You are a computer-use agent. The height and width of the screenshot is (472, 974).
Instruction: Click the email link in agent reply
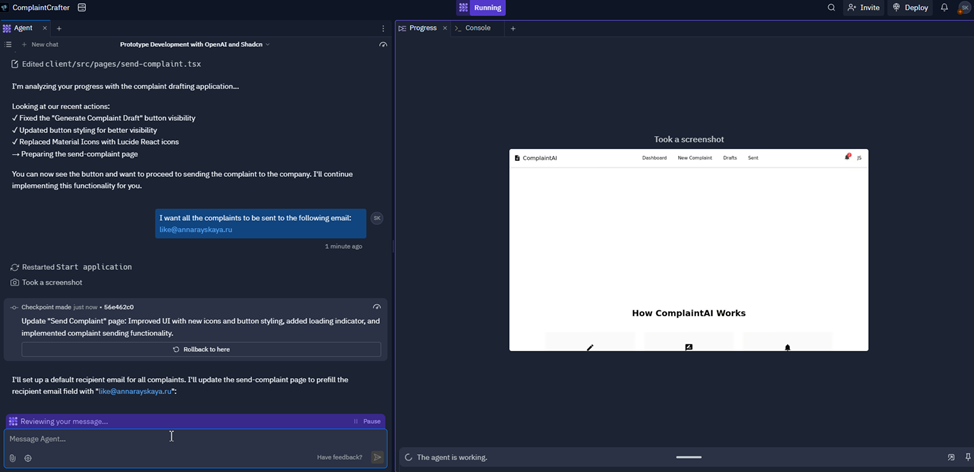[135, 391]
